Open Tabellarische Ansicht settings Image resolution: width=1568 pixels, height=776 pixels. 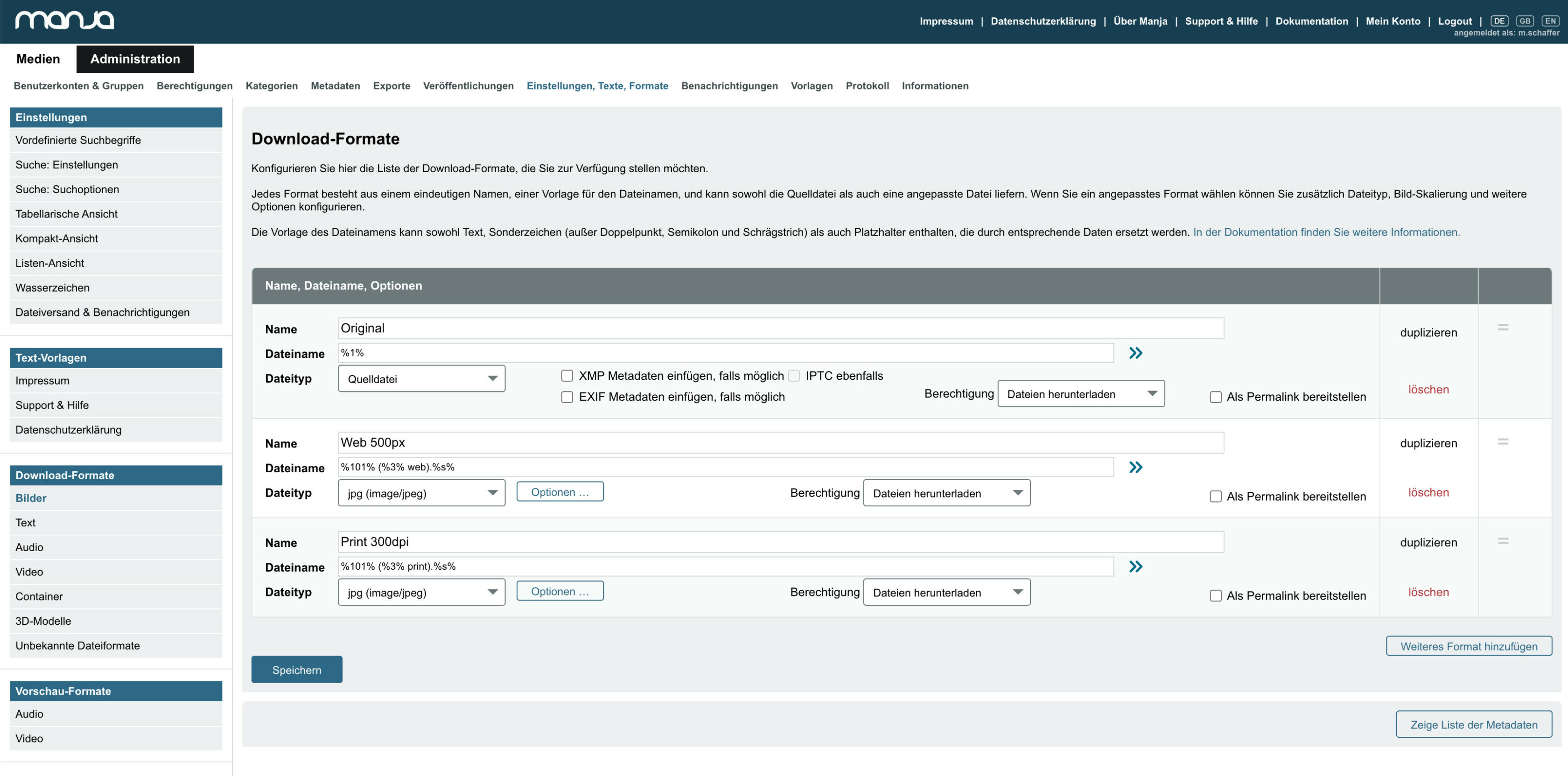coord(116,214)
